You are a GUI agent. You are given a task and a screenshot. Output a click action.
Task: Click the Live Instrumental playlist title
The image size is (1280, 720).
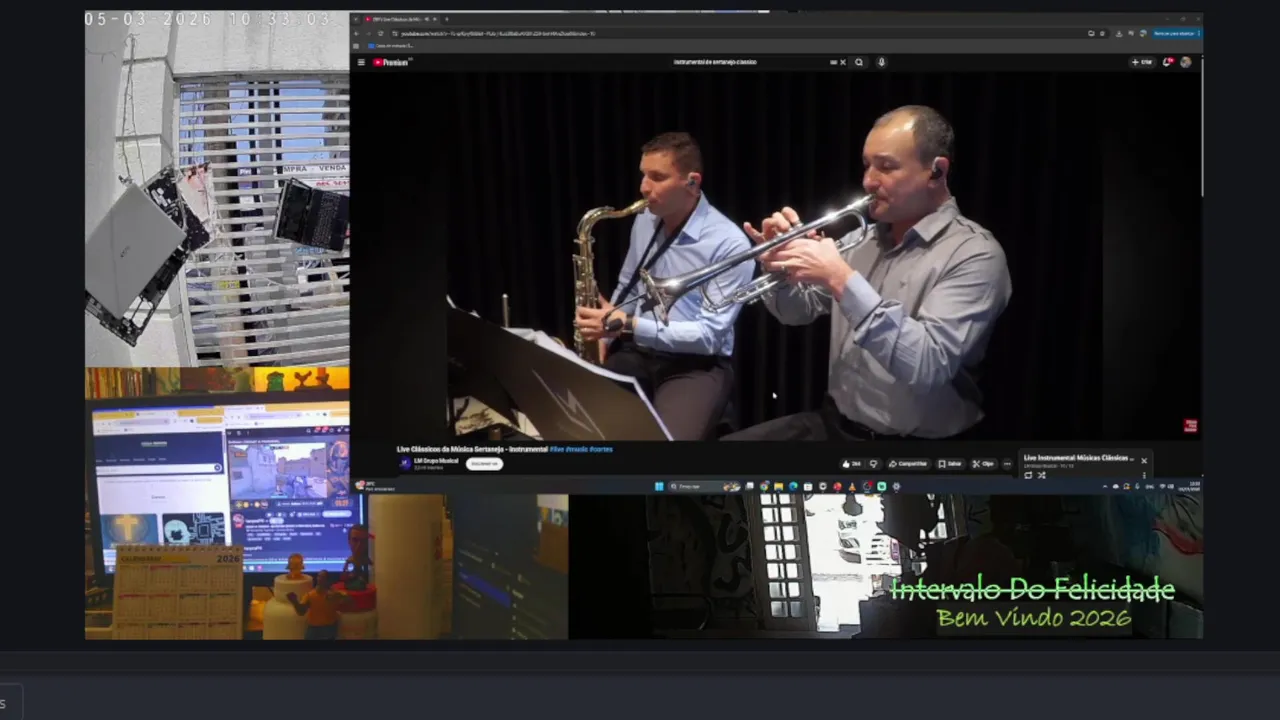(1078, 458)
